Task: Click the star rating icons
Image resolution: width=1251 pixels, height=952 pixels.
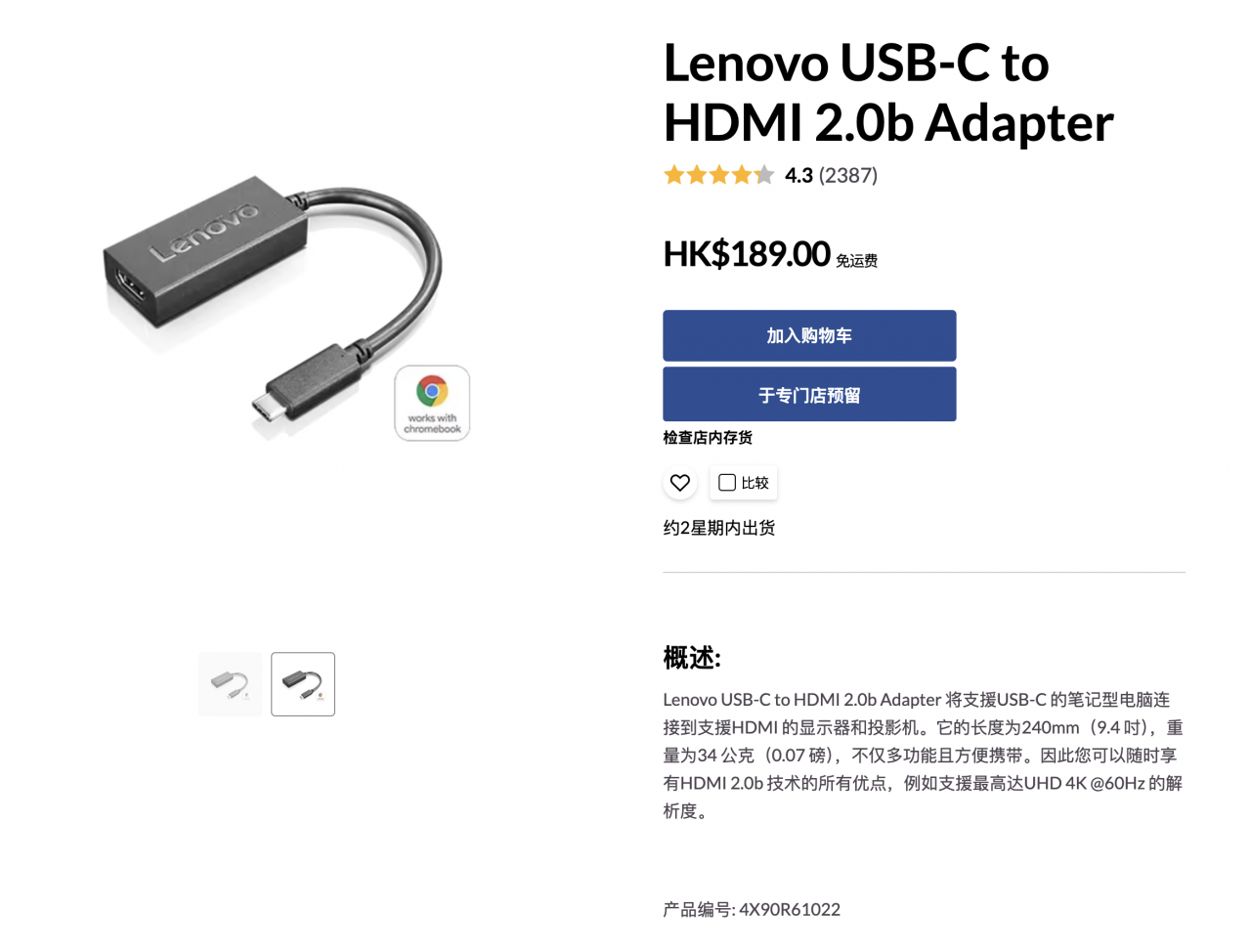Action: 718,175
